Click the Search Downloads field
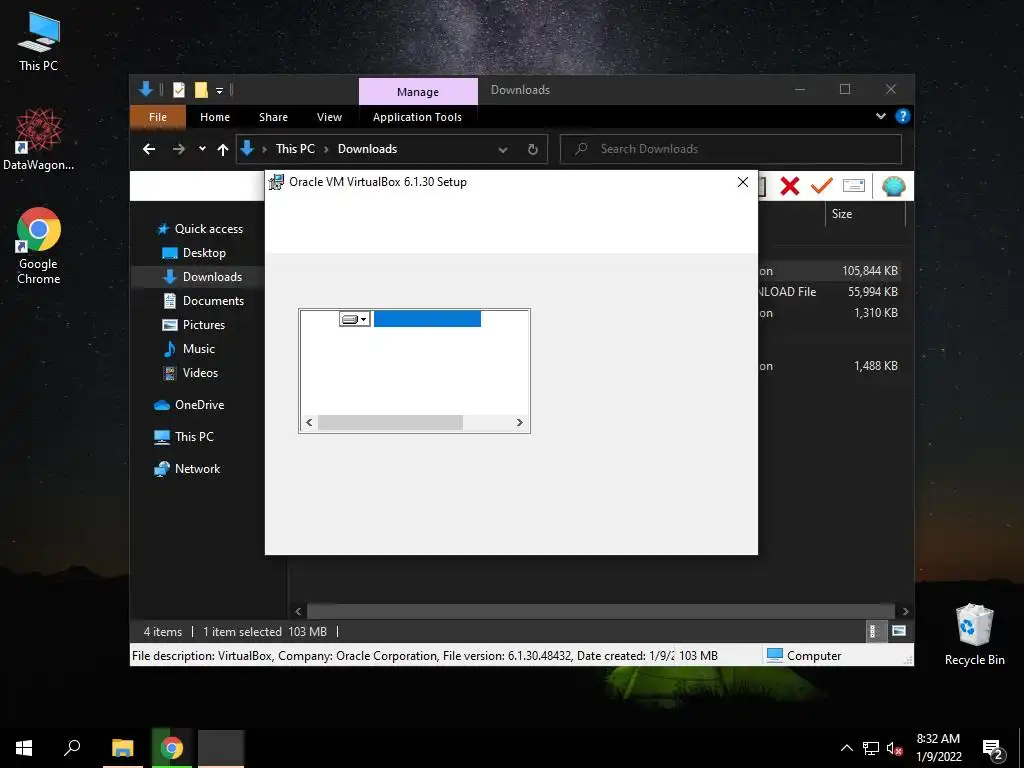Screen dimensions: 1024x768 (731, 149)
